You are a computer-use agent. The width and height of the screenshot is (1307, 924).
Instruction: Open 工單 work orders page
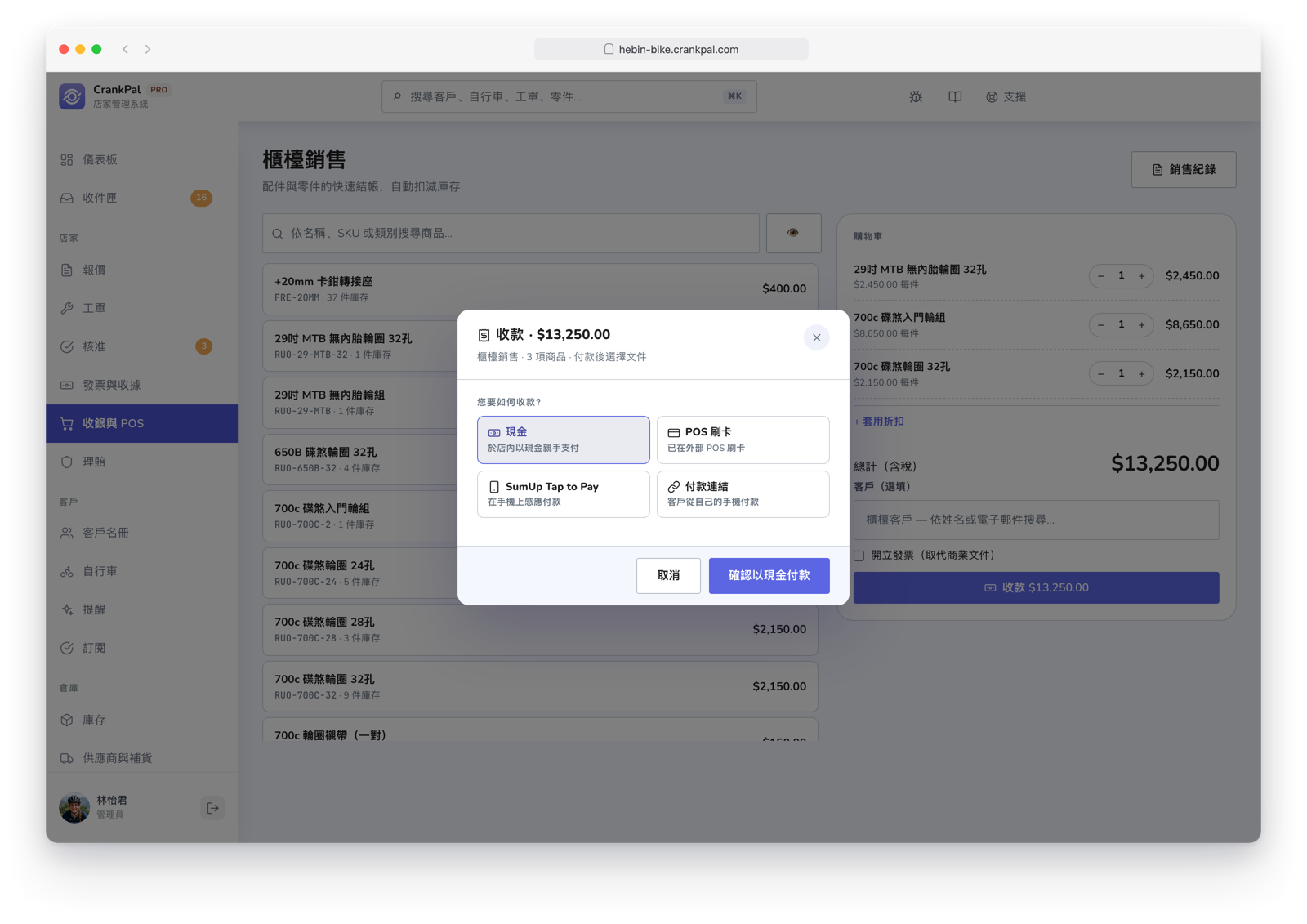pos(141,308)
